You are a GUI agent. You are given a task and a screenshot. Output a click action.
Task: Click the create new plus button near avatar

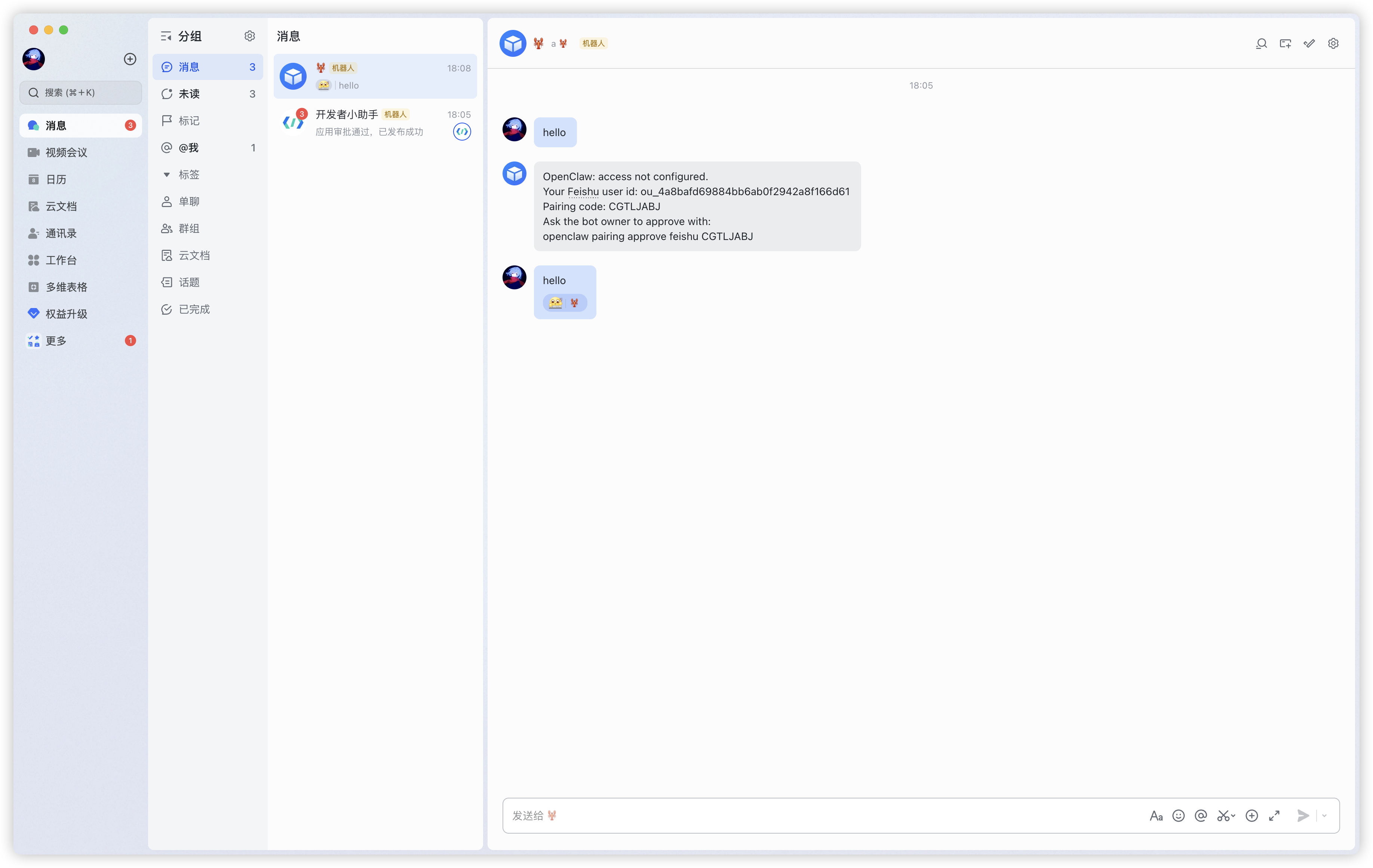[130, 59]
